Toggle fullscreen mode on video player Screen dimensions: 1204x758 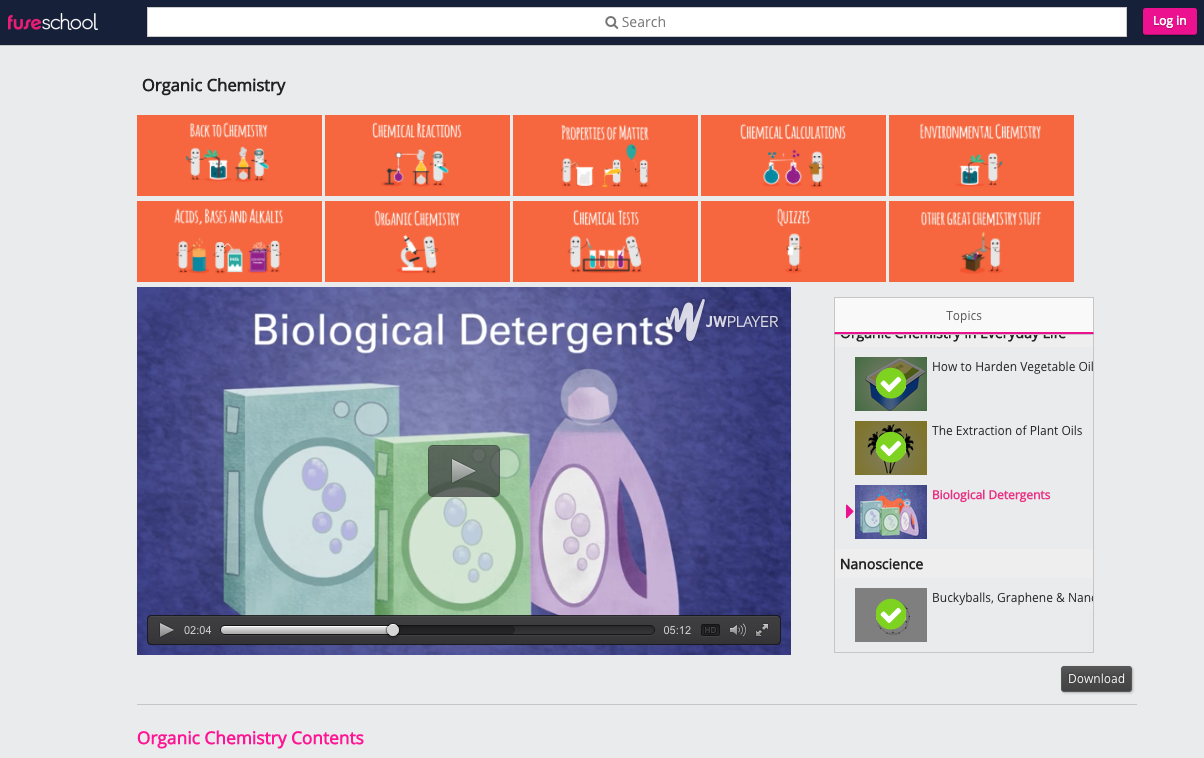tap(762, 630)
